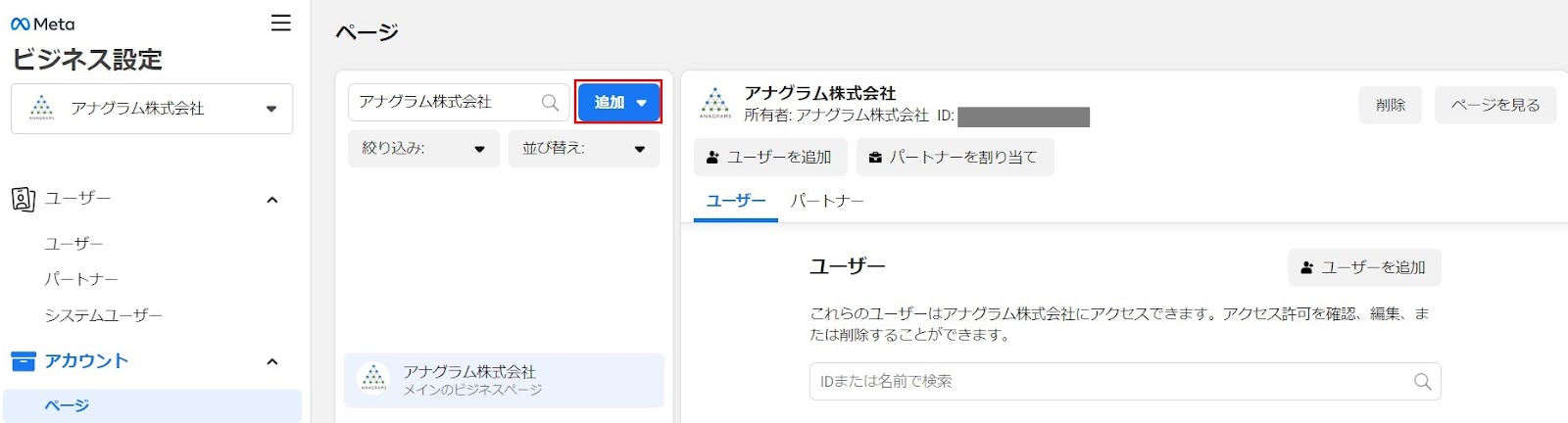Image resolution: width=1568 pixels, height=423 pixels.
Task: Open ユーザー sub-item in sidebar
Action: [x=73, y=244]
